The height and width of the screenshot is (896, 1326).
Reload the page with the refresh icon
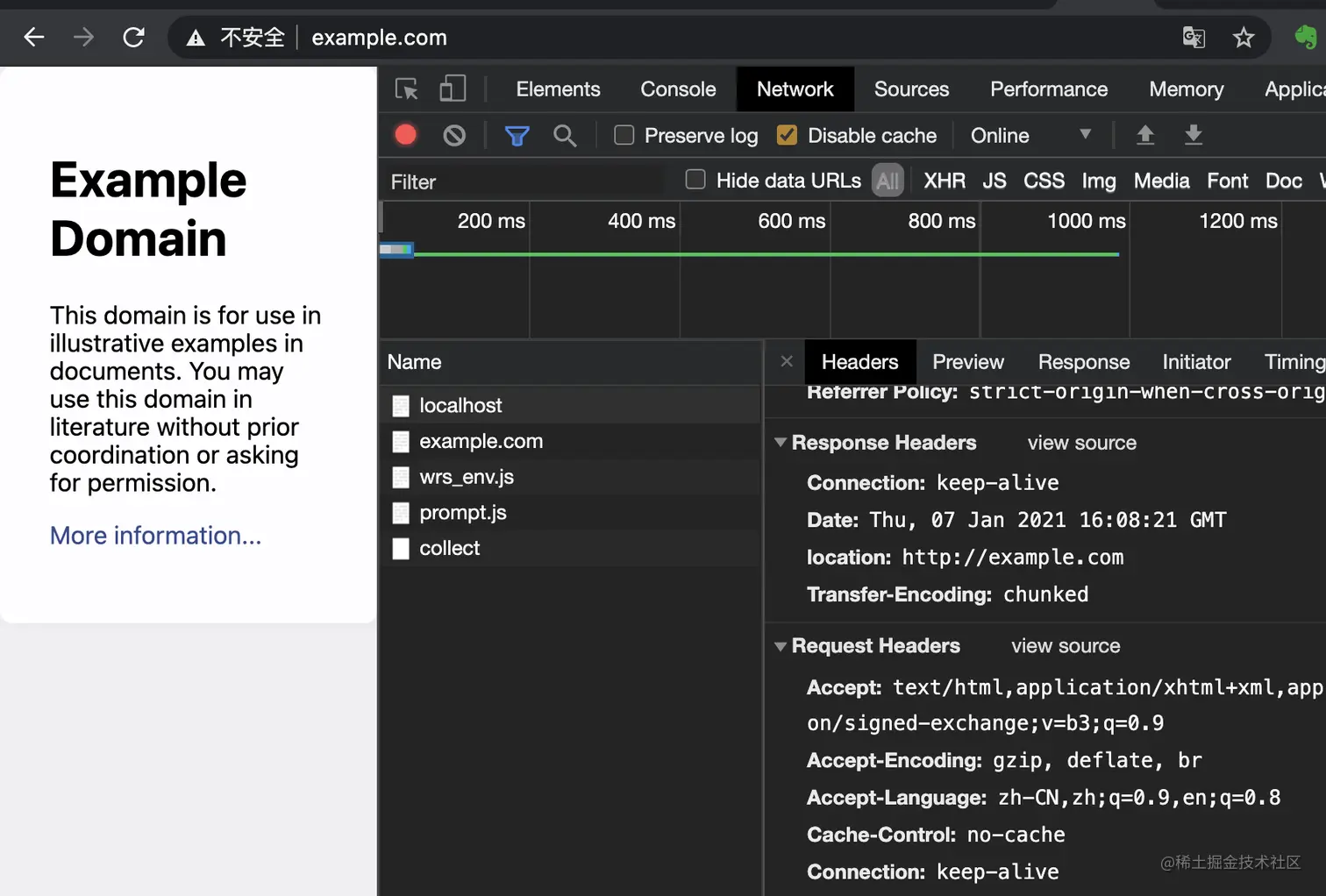tap(133, 37)
